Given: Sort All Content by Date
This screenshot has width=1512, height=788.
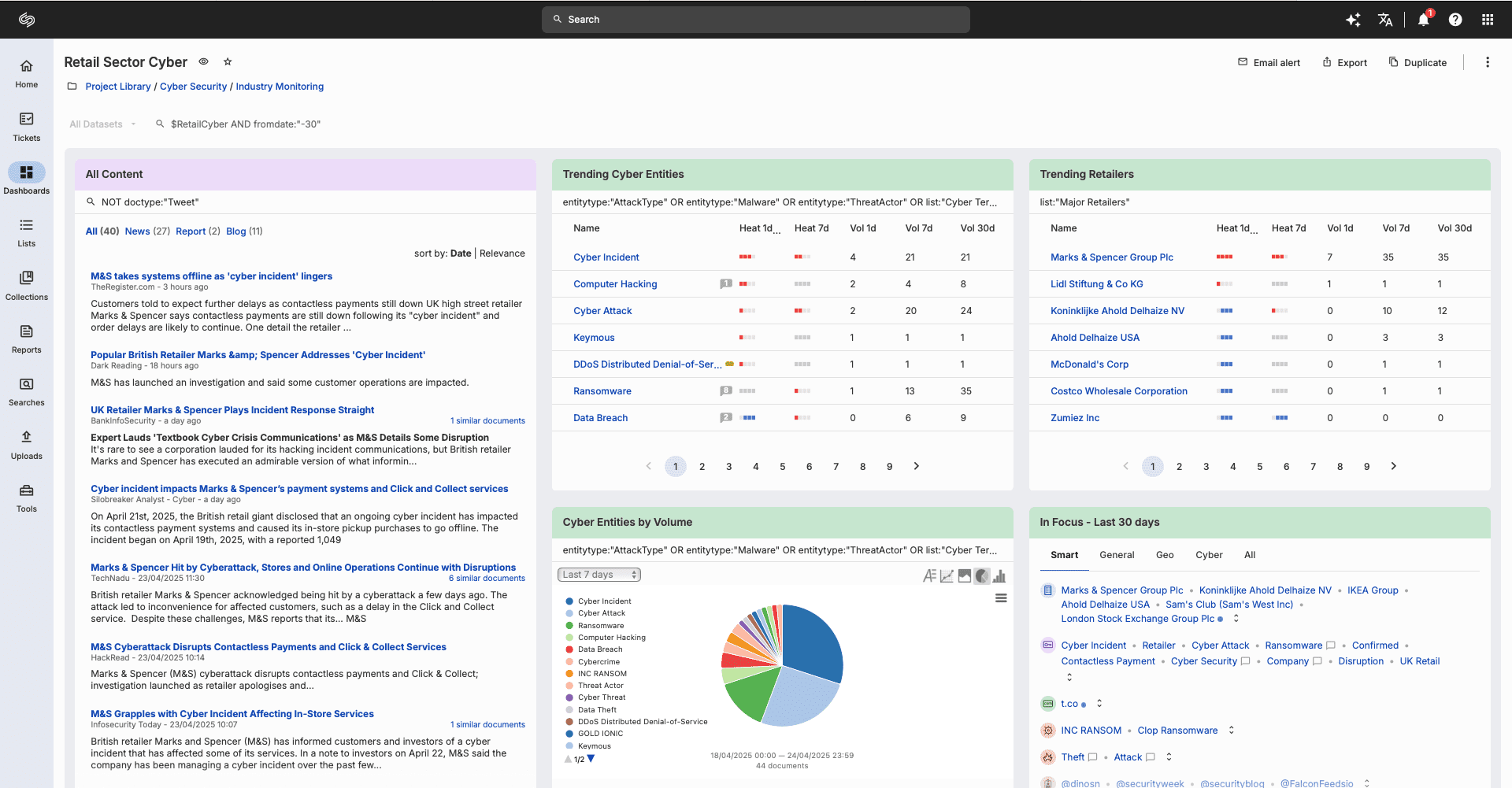Looking at the screenshot, I should coord(461,253).
